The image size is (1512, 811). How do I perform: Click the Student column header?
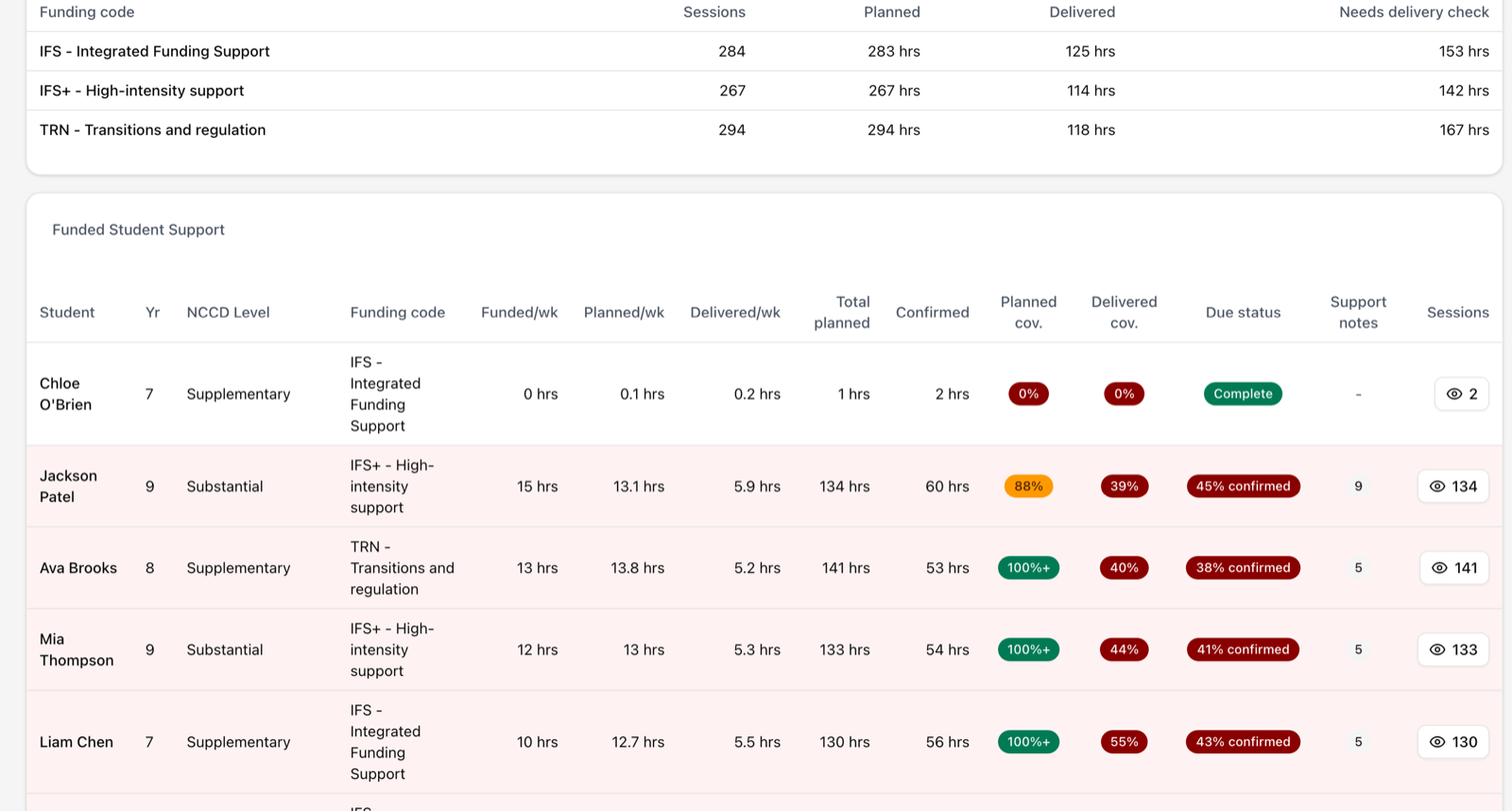click(x=67, y=313)
